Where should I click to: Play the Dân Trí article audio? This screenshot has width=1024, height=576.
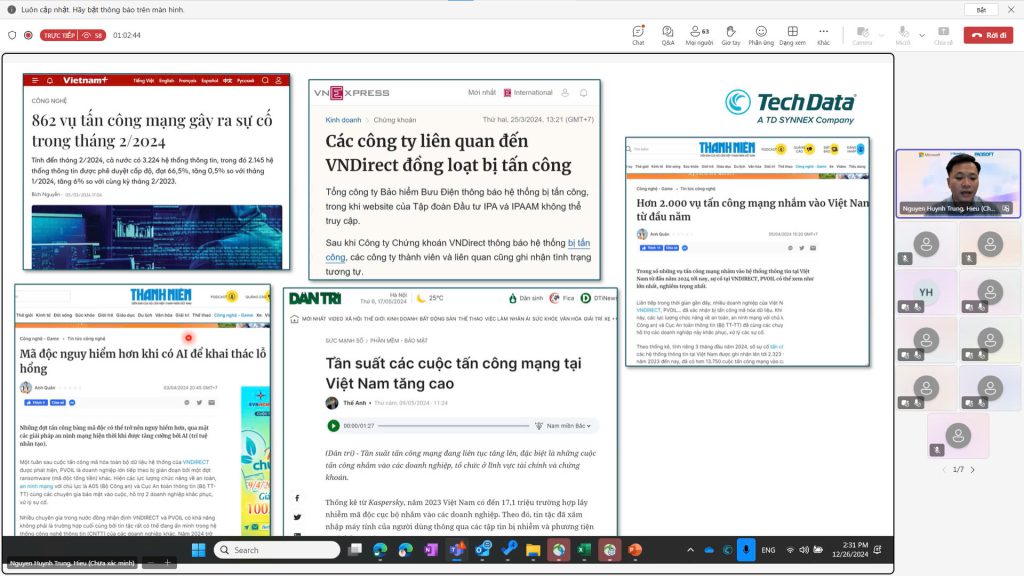334,426
